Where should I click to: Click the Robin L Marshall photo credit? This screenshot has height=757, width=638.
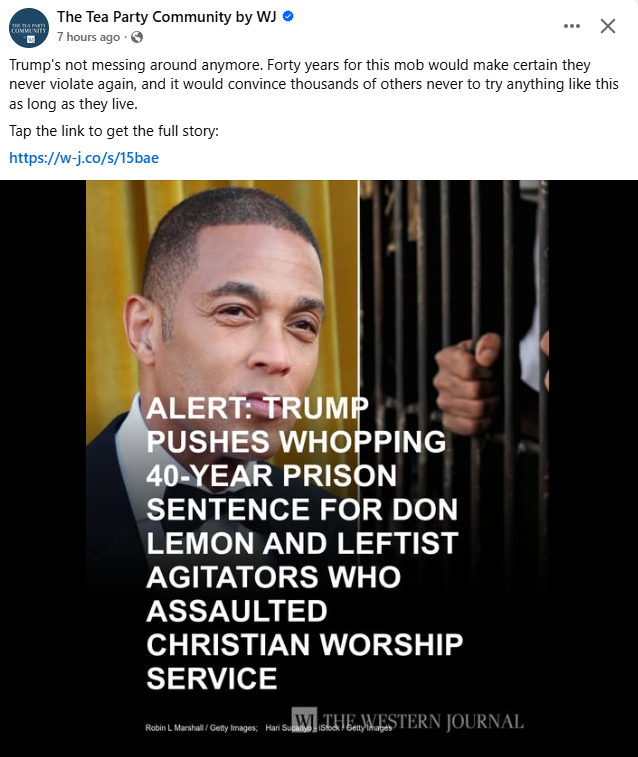tap(202, 728)
